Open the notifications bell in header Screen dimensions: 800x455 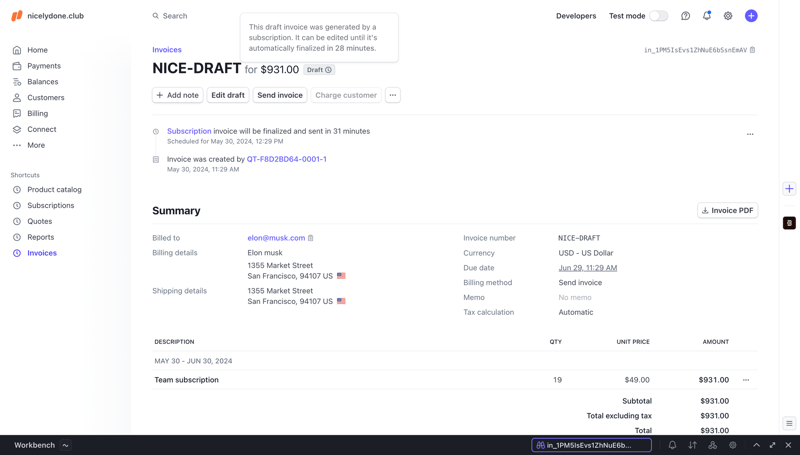[707, 16]
